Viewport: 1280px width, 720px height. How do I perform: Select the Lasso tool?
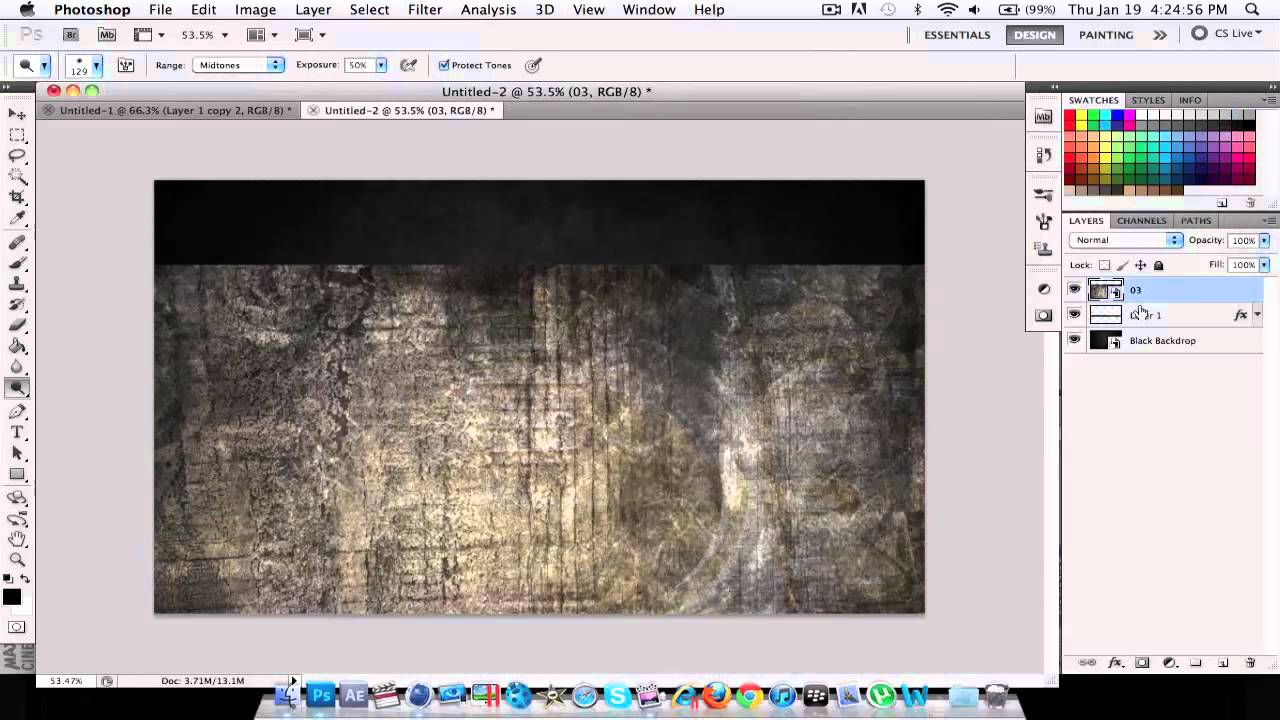[17, 156]
